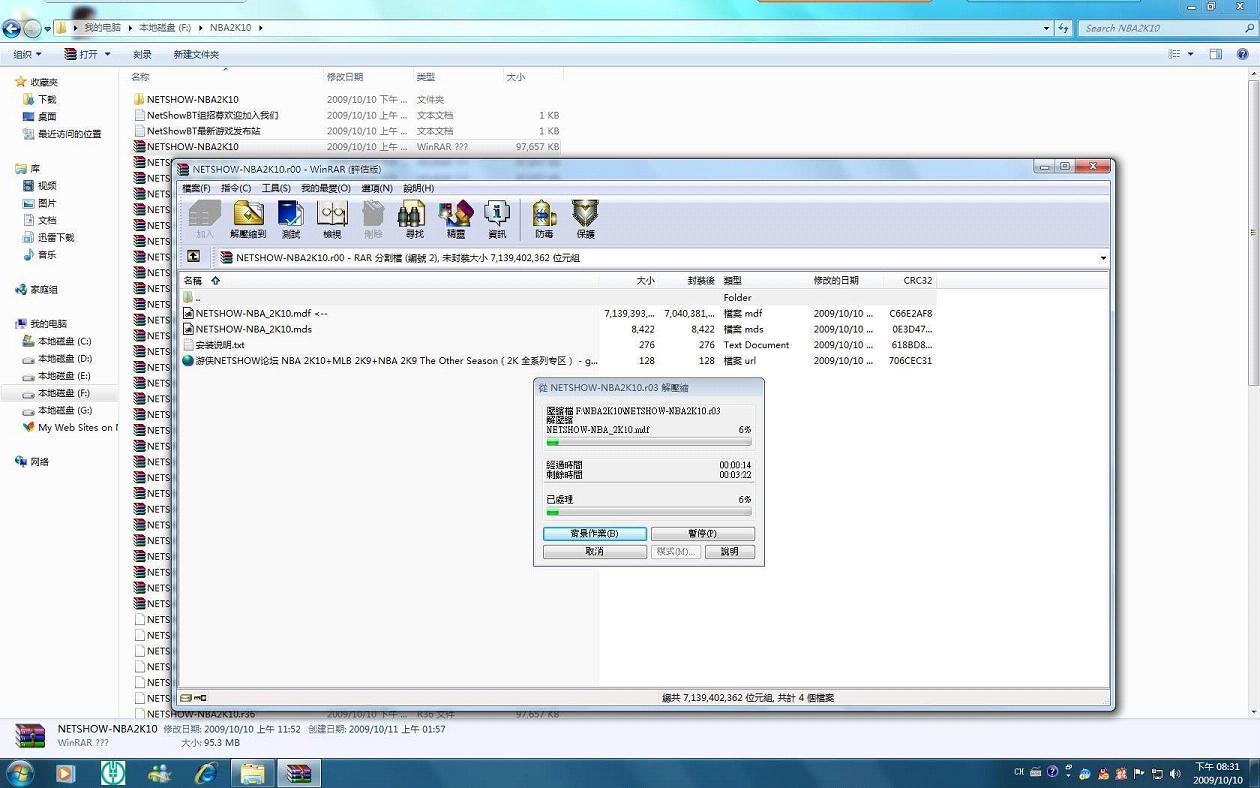
Task: Open the 選項(N) menu in WinRAR
Action: pos(377,188)
